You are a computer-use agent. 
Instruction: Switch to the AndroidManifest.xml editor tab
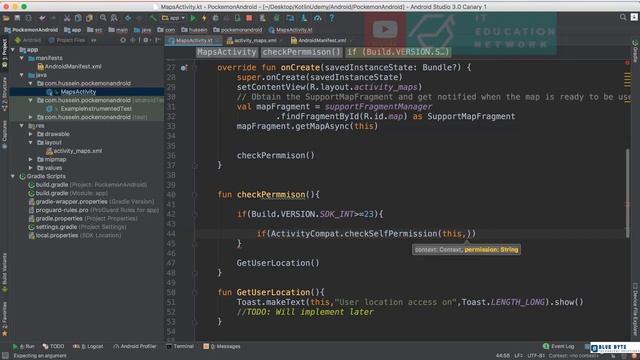pos(321,40)
